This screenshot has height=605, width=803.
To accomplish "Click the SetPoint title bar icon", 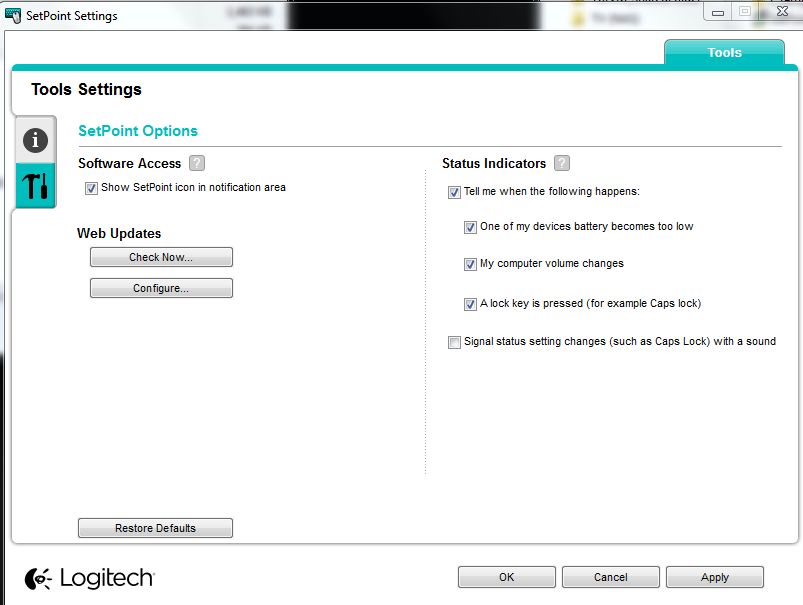I will 13,15.
